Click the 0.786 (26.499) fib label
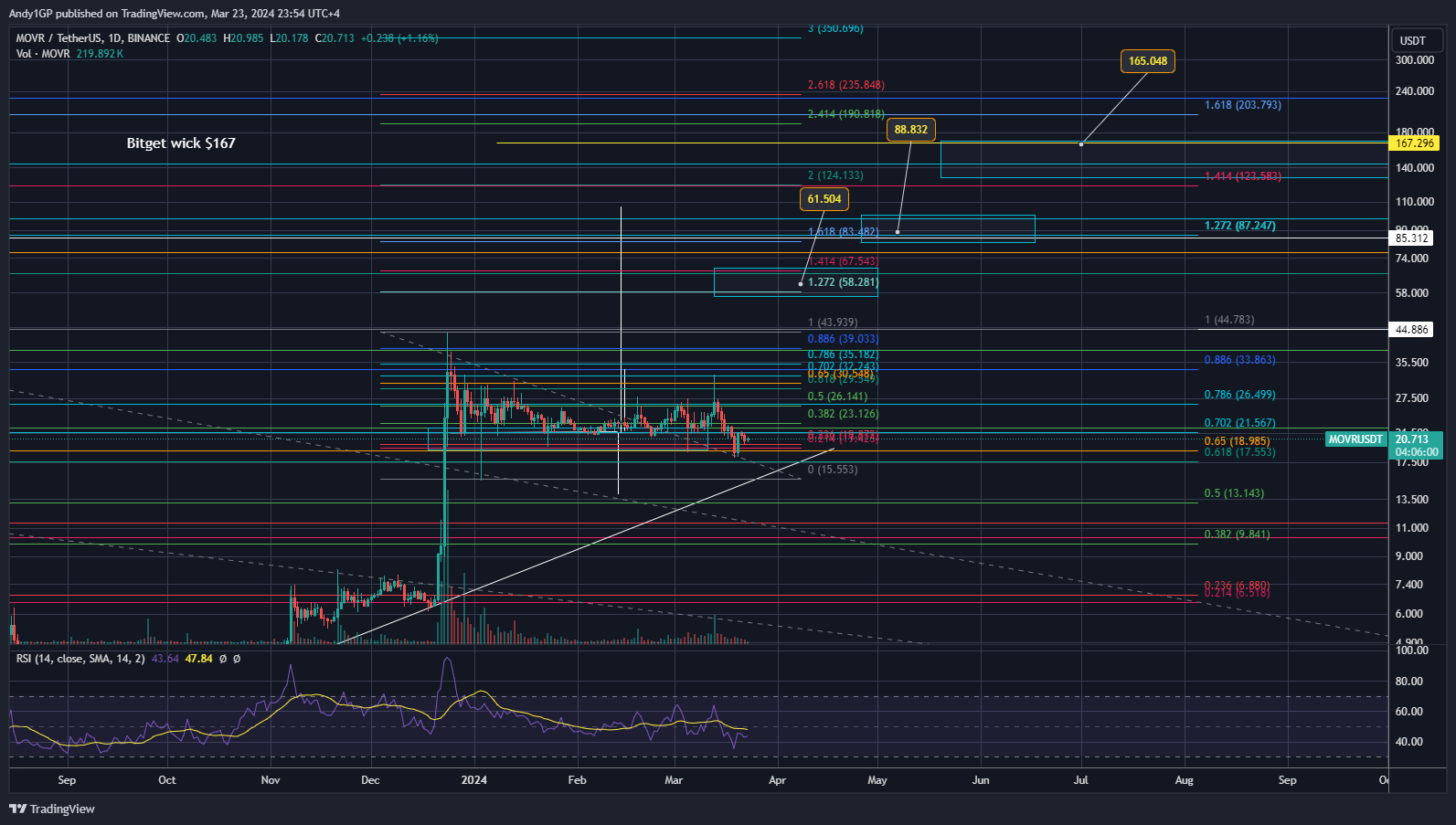The image size is (1456, 825). [1240, 395]
